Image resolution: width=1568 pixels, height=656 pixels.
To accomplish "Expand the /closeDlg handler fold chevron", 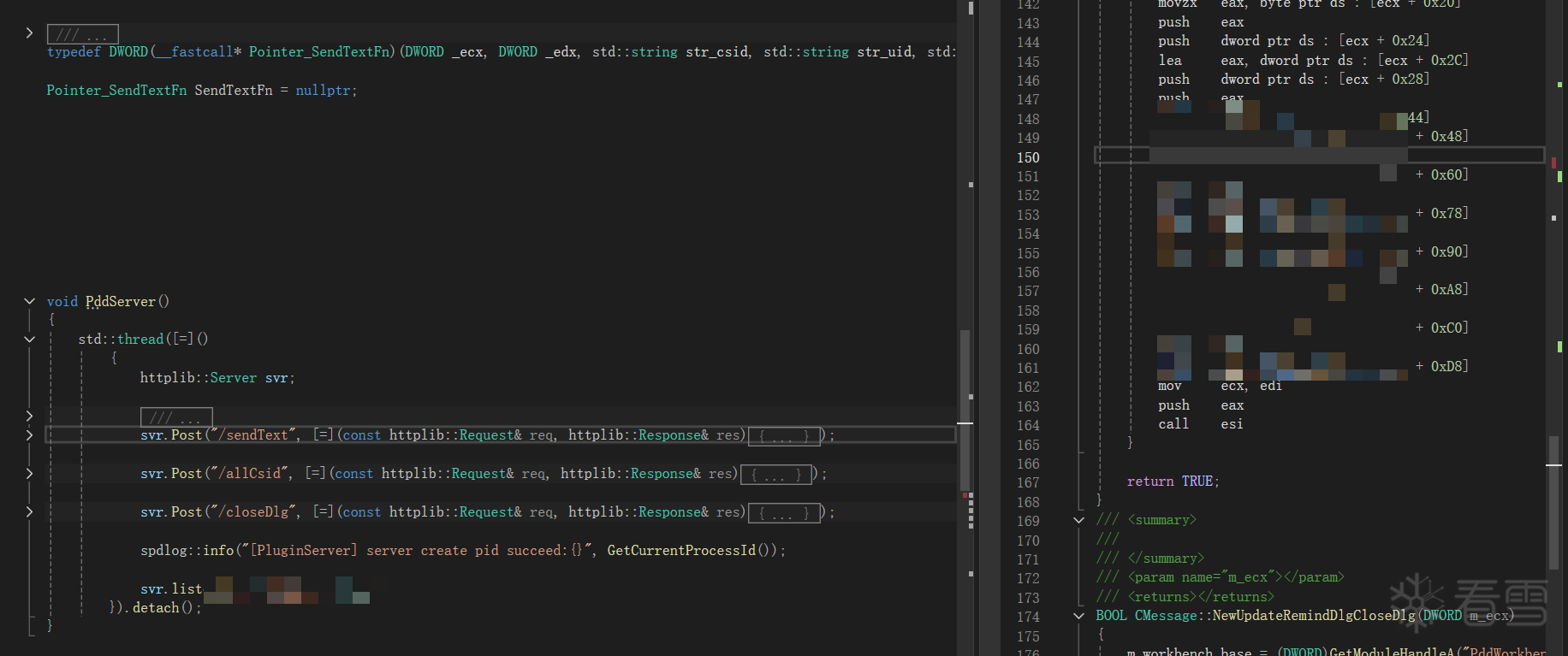I will point(29,512).
